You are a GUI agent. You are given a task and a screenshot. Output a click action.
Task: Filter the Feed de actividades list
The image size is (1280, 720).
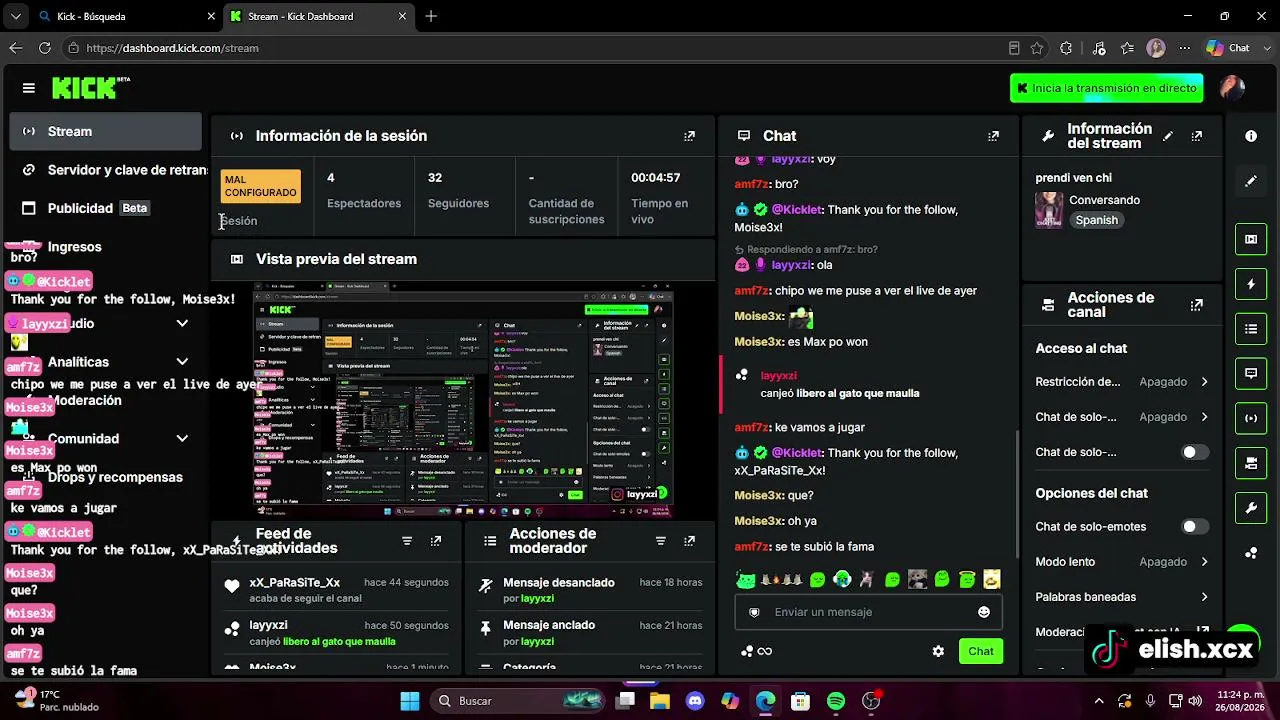pyautogui.click(x=407, y=541)
